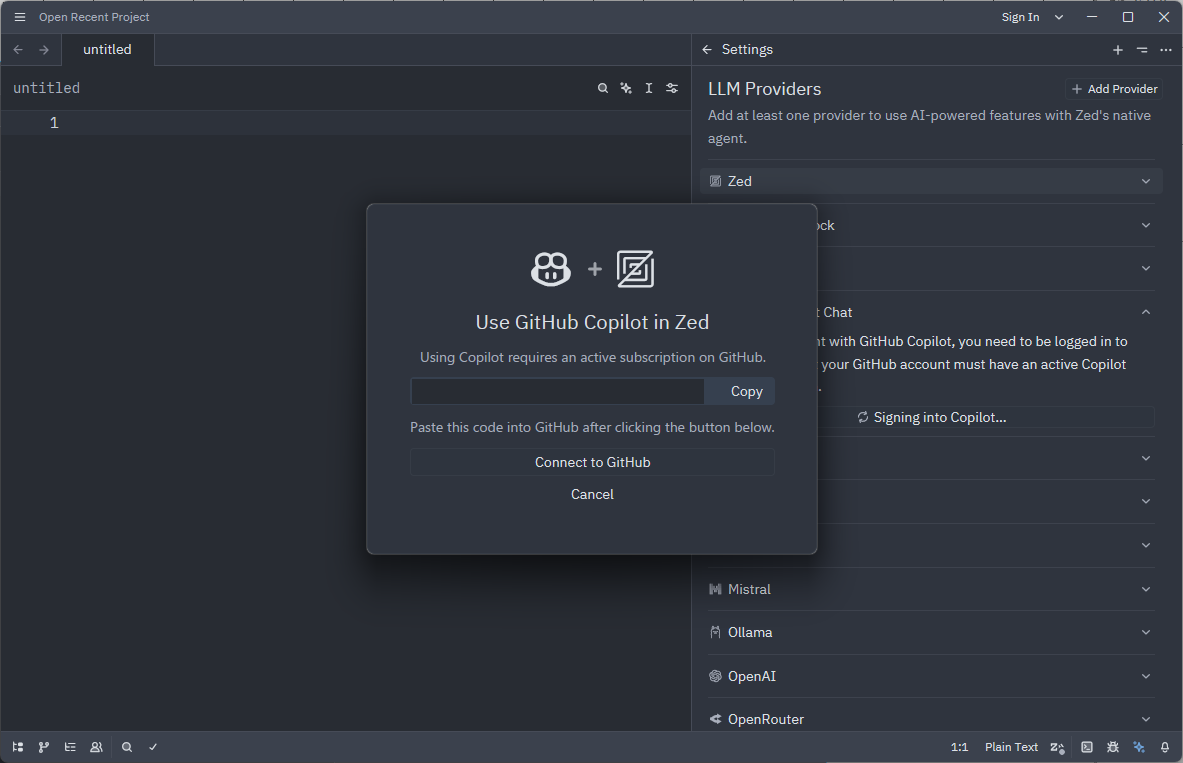Open the terminal panel from status bar
The width and height of the screenshot is (1183, 763).
pyautogui.click(x=1087, y=747)
